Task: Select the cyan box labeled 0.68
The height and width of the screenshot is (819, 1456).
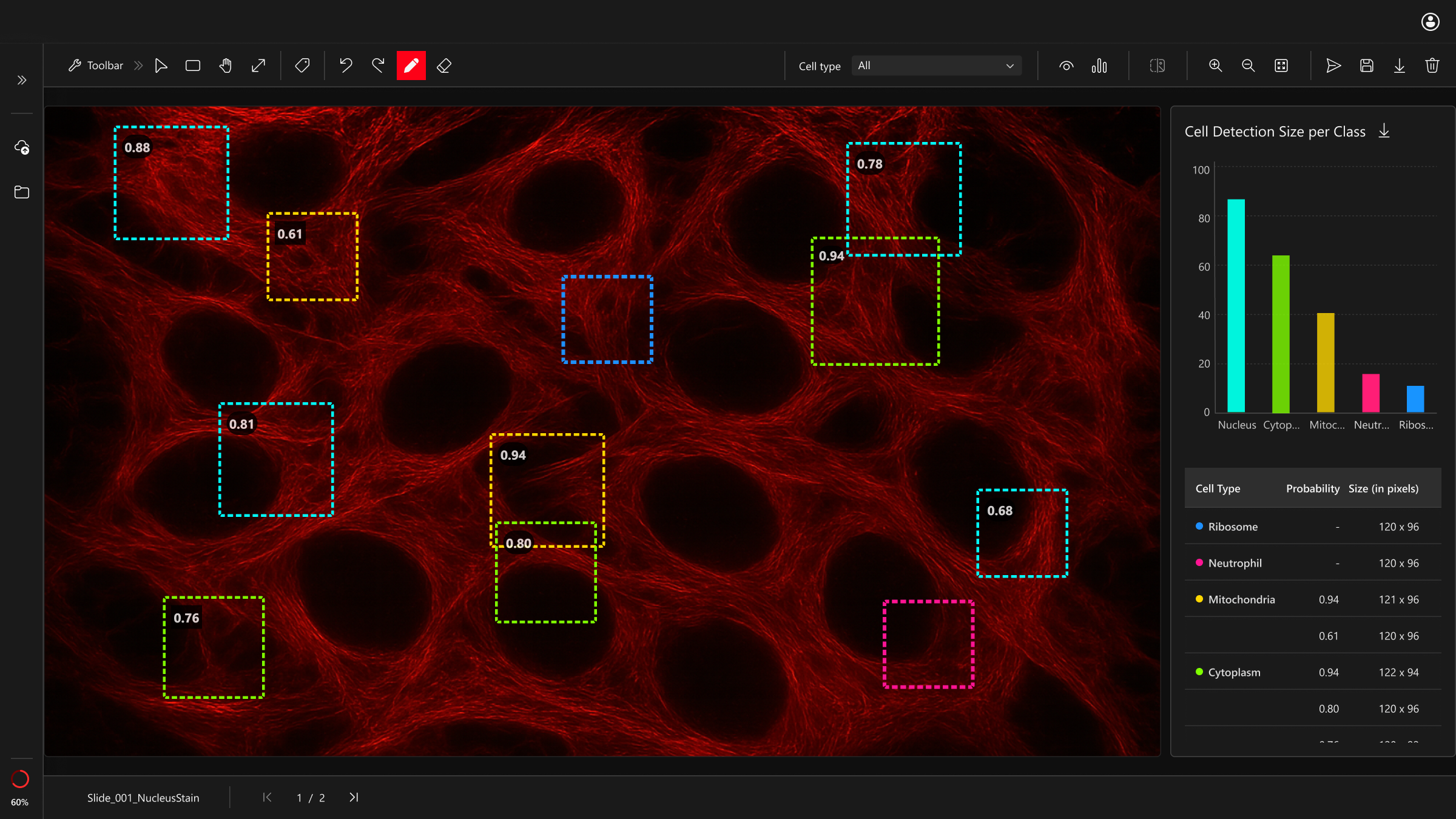Action: [x=1022, y=533]
